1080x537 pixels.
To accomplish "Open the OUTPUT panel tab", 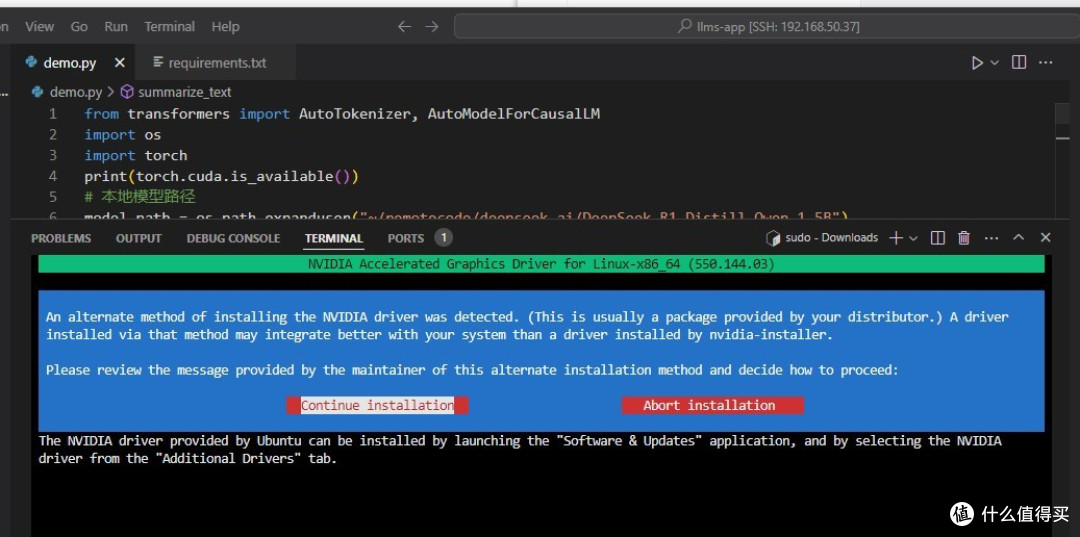I will point(138,238).
